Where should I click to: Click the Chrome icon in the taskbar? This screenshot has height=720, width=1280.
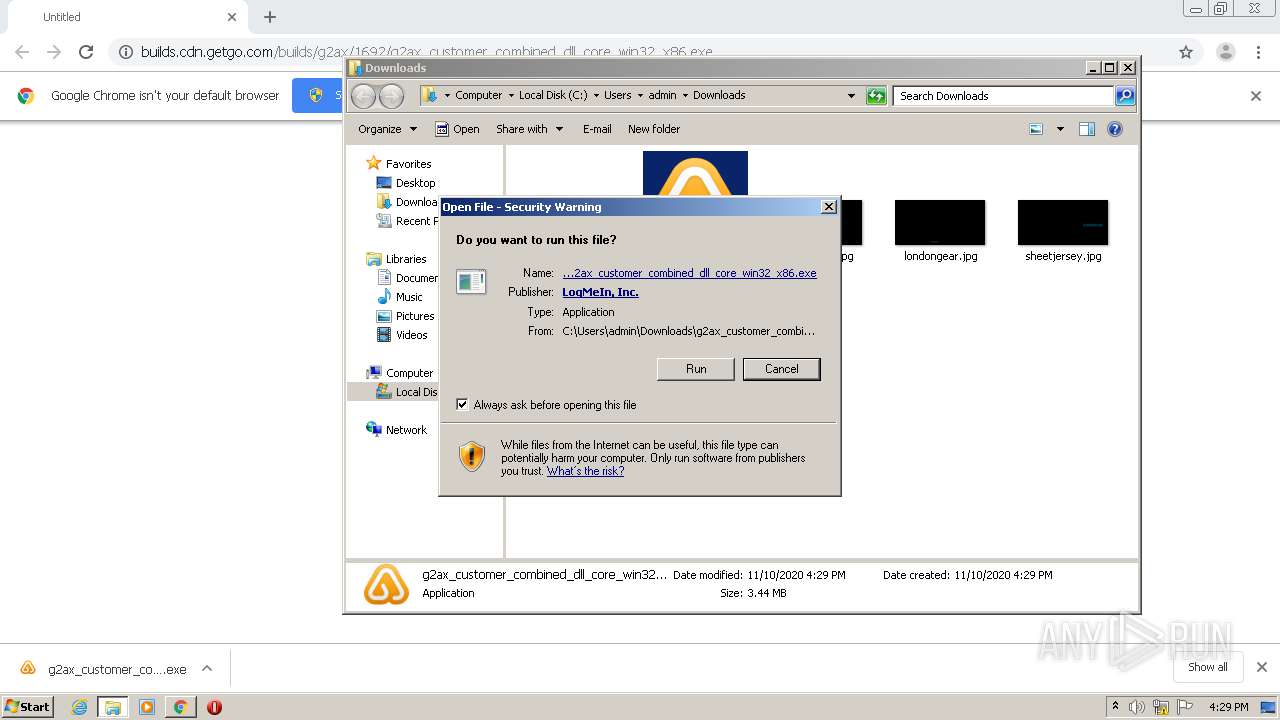pyautogui.click(x=180, y=707)
